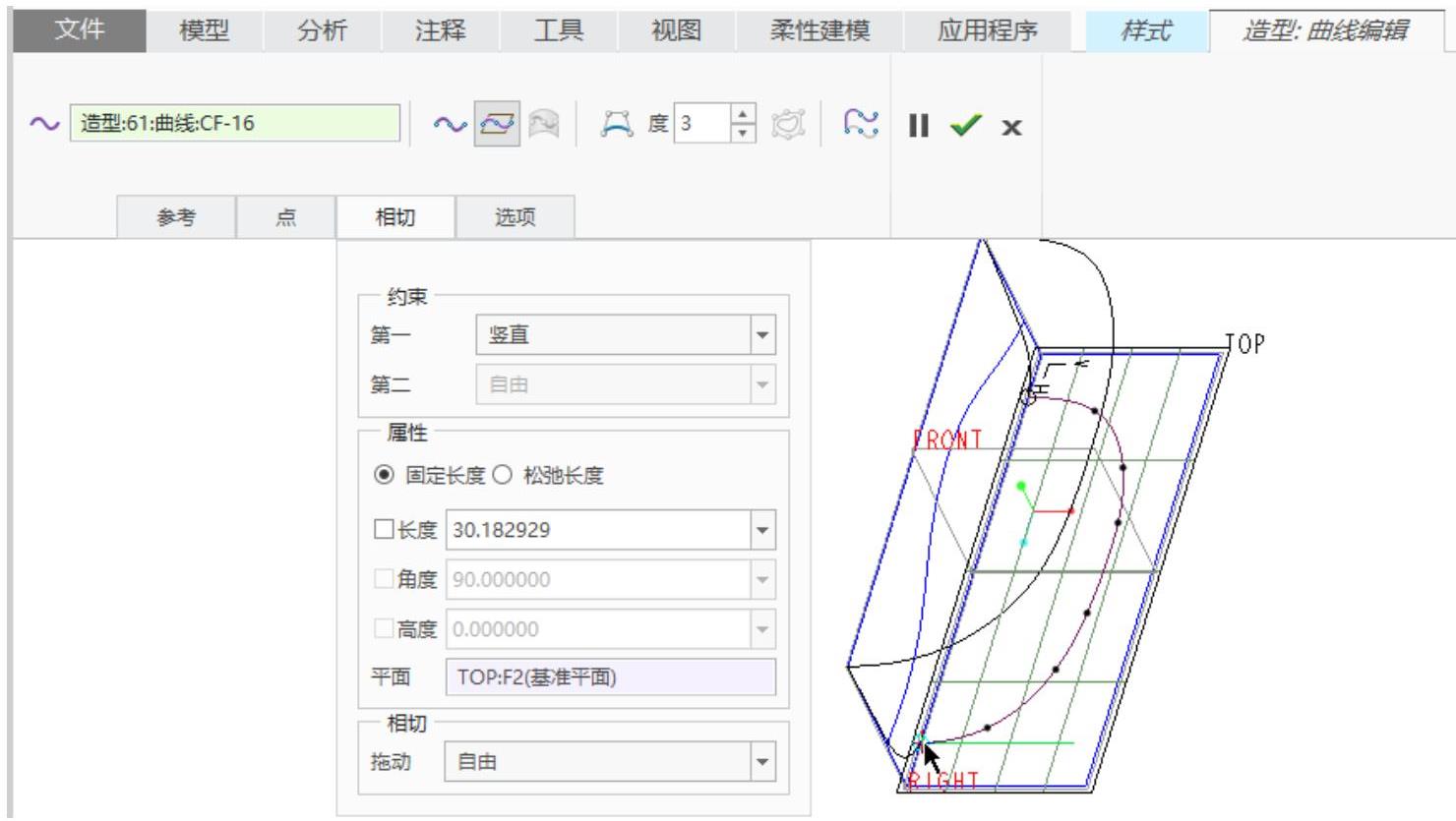This screenshot has width=1456, height=821.
Task: Open the 相切 panel tab
Action: coord(395,217)
